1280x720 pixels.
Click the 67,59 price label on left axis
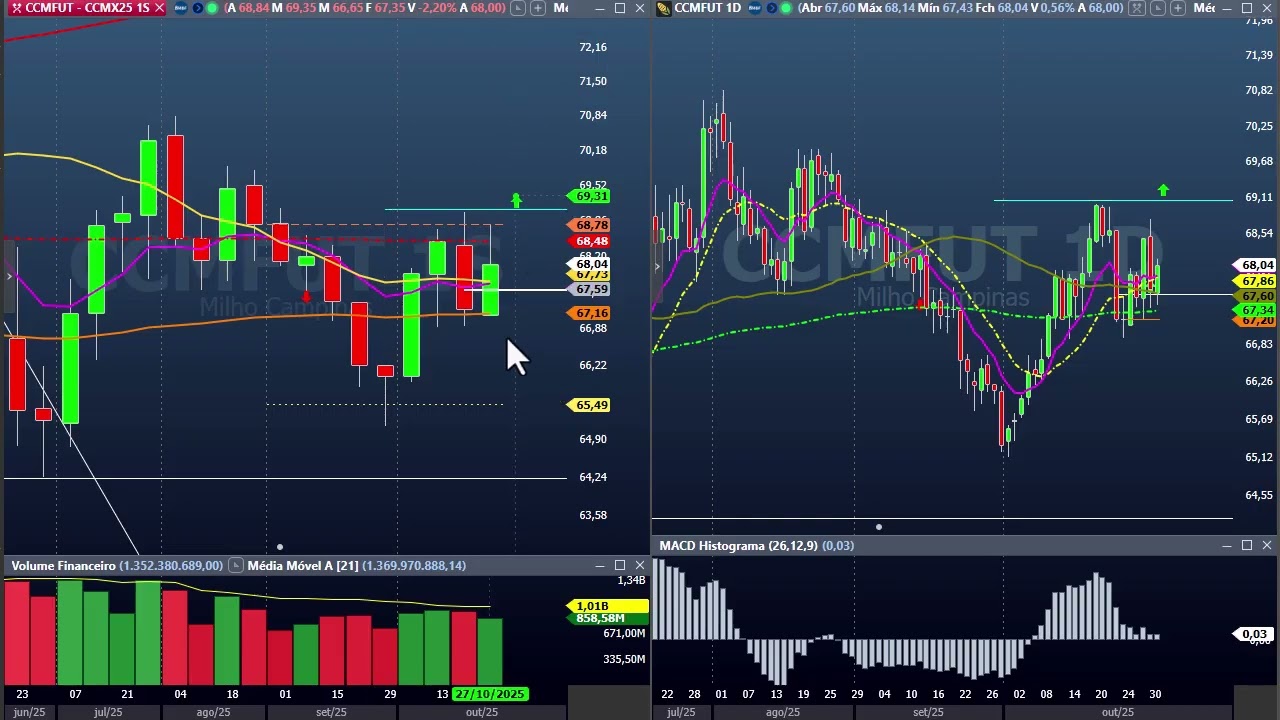click(587, 290)
